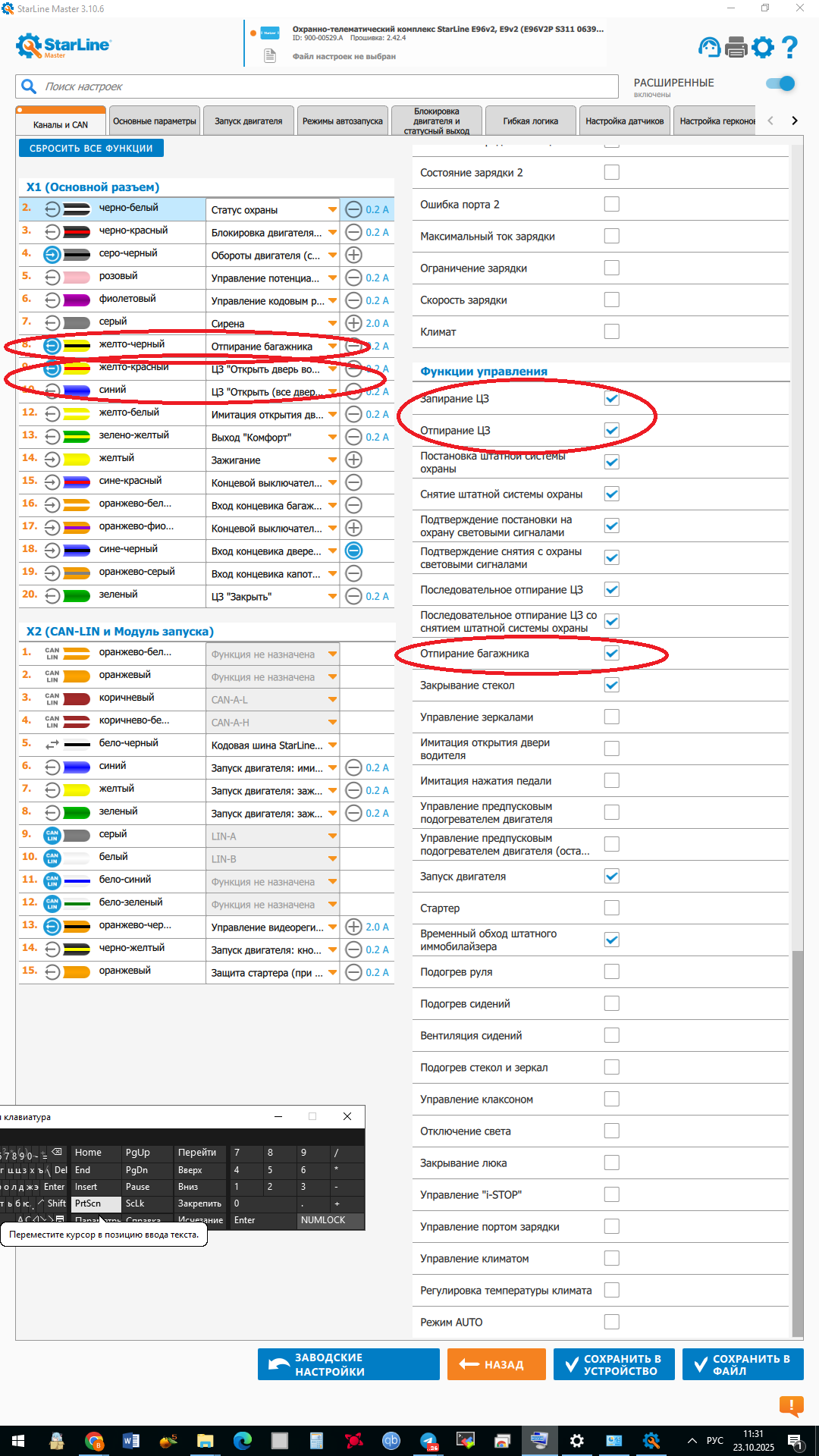Switch to Запуск двигателя tab
The width and height of the screenshot is (819, 1456).
(x=248, y=121)
